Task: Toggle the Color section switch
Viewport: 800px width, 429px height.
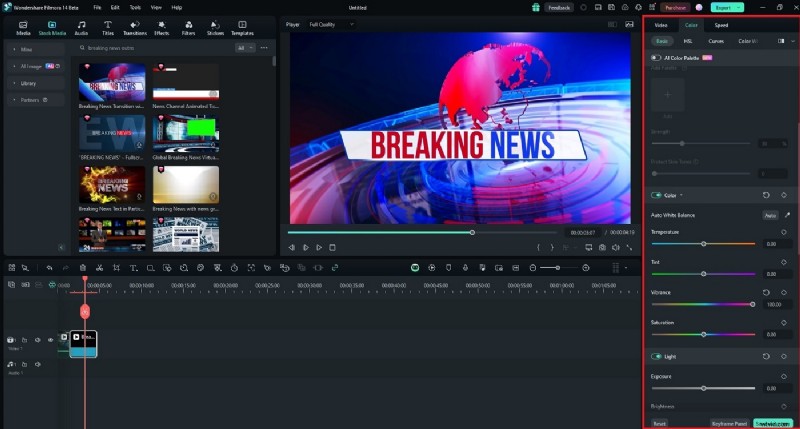Action: pyautogui.click(x=656, y=195)
